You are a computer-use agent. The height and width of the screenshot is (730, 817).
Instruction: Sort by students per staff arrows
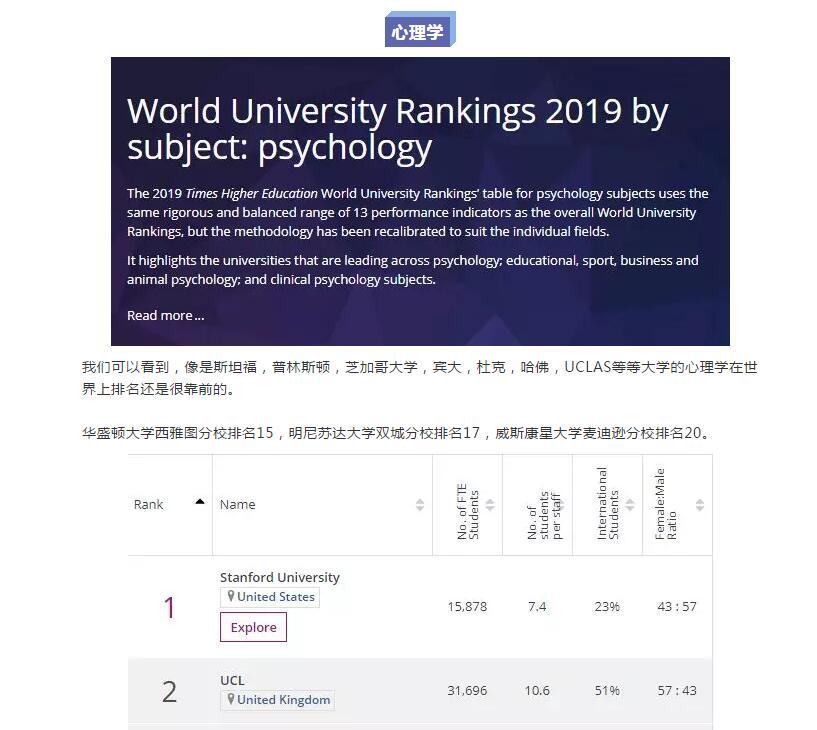pyautogui.click(x=560, y=505)
